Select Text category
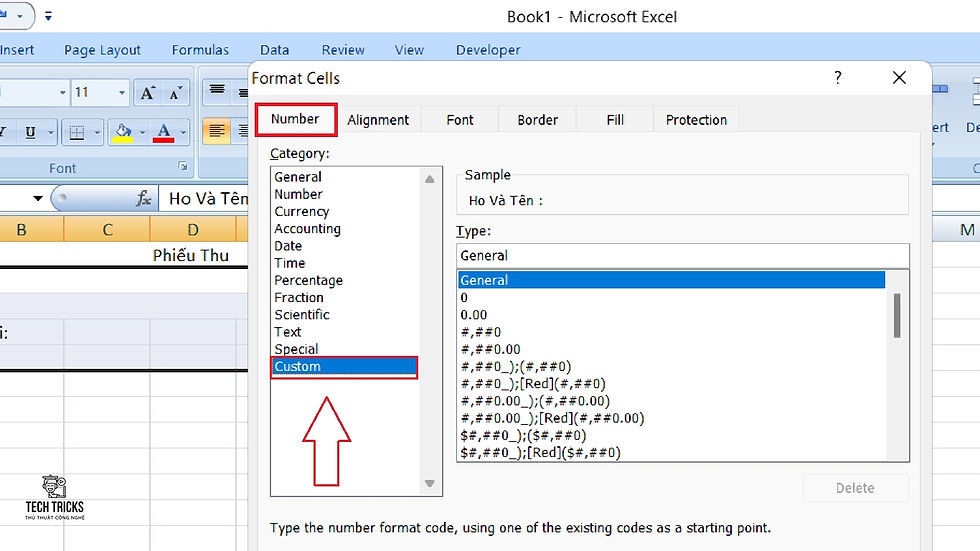Viewport: 980px width, 551px height. click(288, 332)
